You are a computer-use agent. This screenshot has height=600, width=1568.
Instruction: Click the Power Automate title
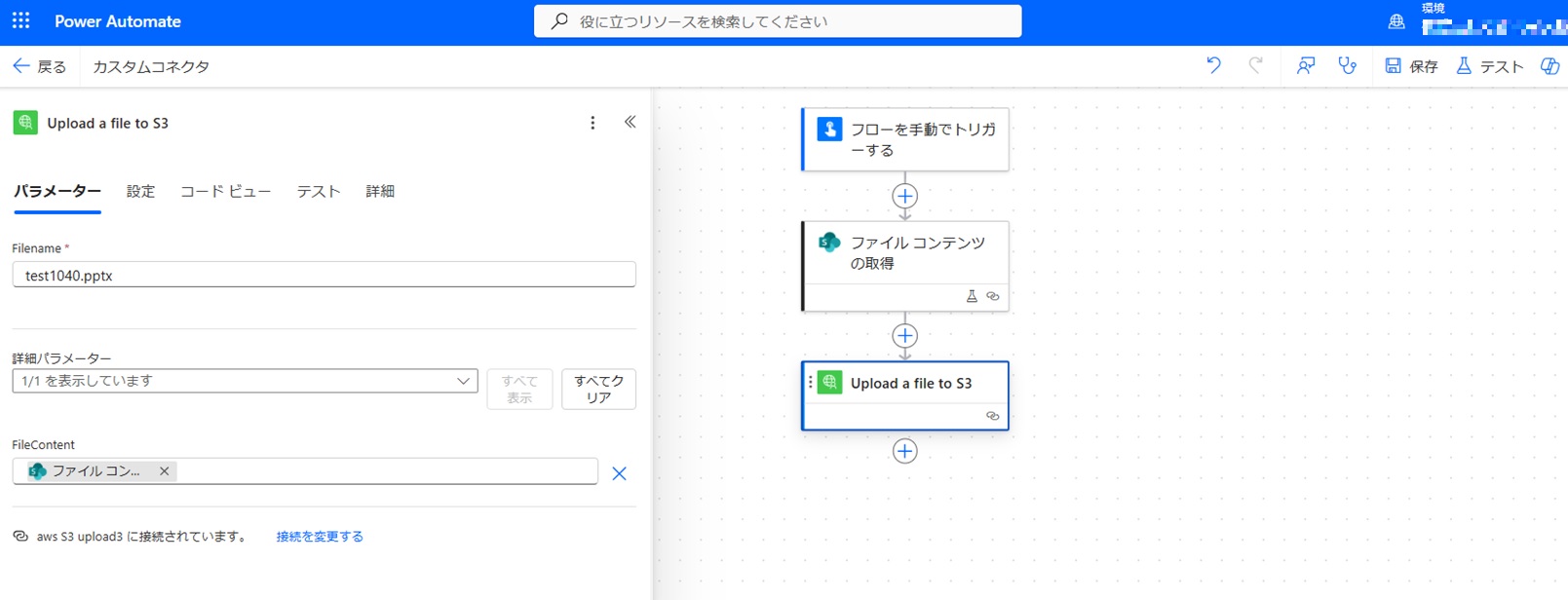118,21
